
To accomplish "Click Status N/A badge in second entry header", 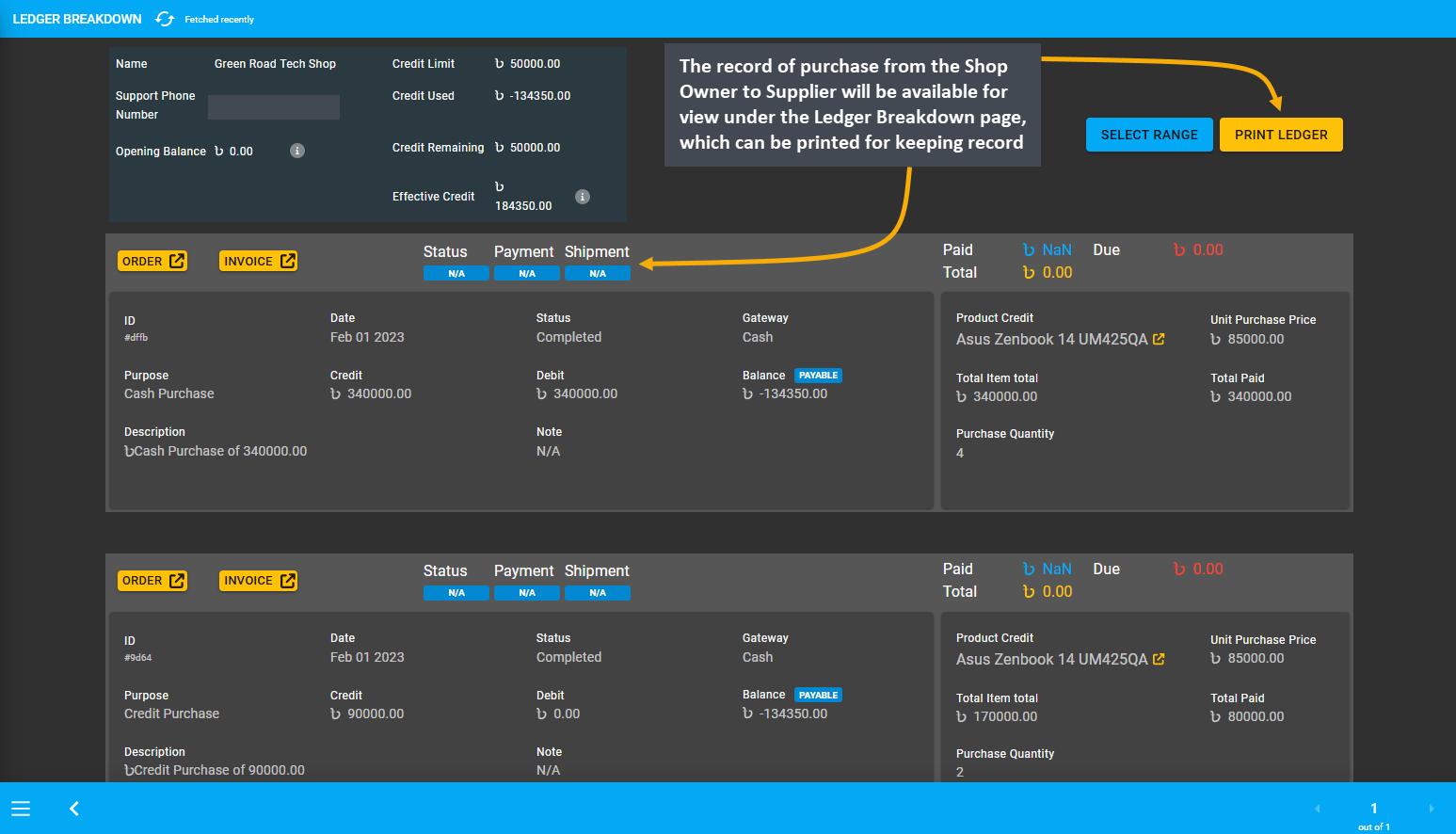I will (456, 593).
